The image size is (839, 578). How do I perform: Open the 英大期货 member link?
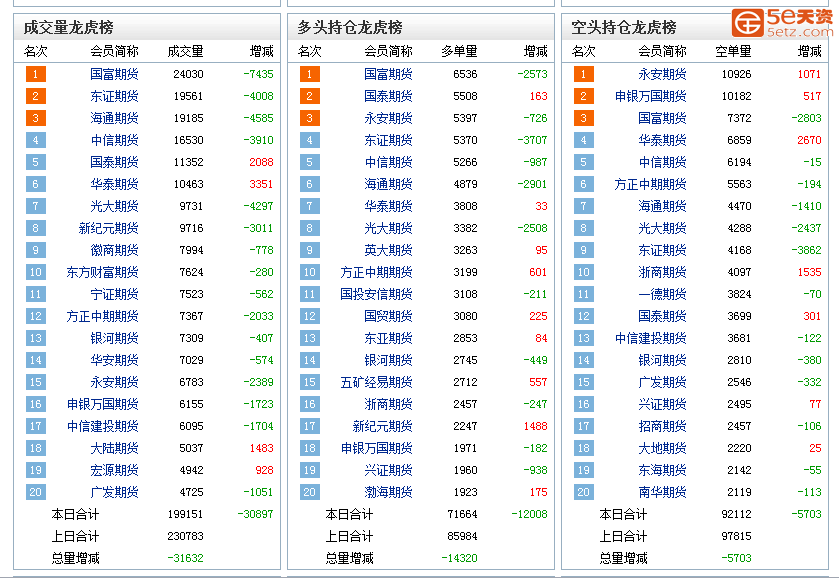[x=388, y=250]
